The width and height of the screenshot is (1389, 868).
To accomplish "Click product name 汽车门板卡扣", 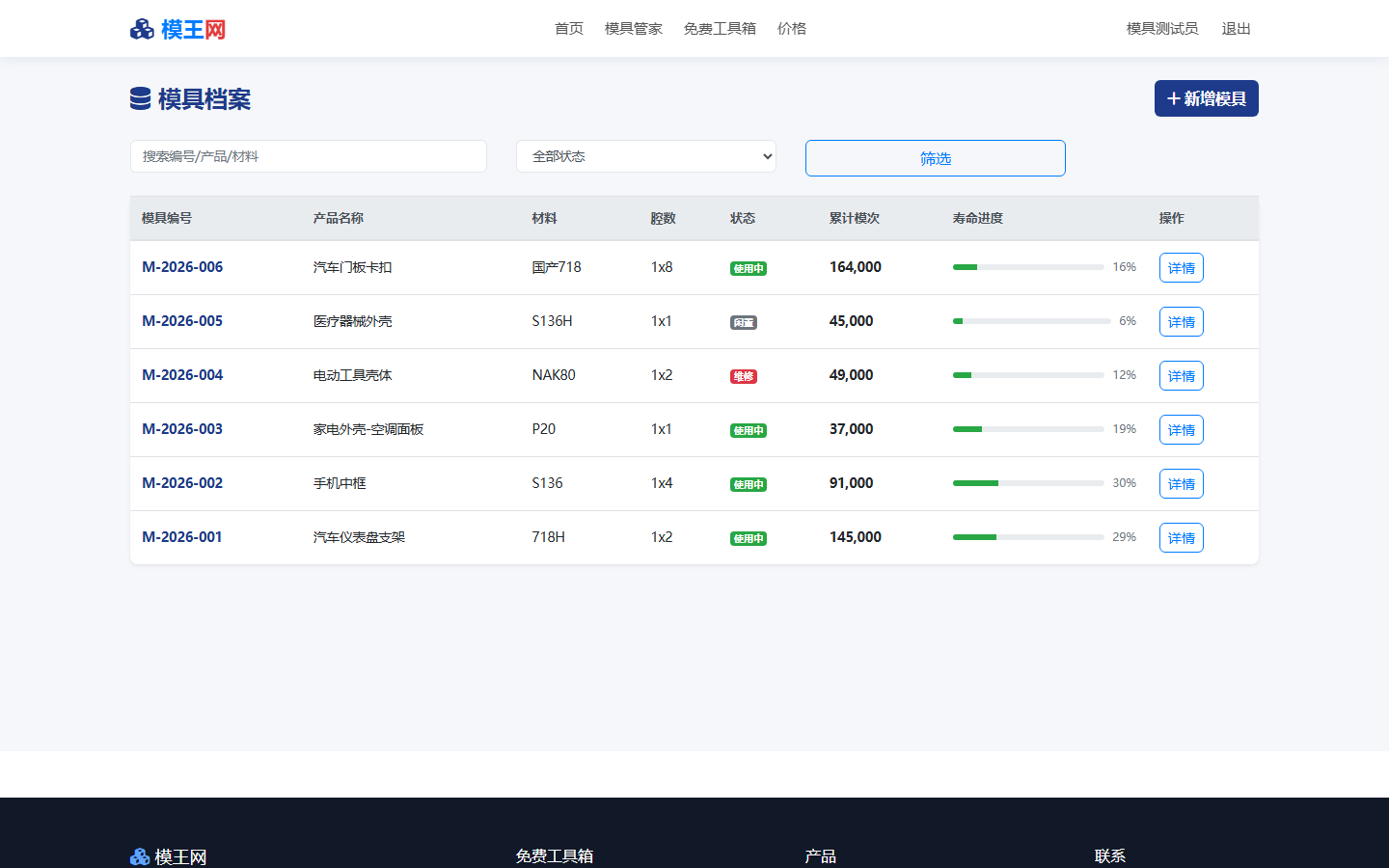I will [353, 267].
